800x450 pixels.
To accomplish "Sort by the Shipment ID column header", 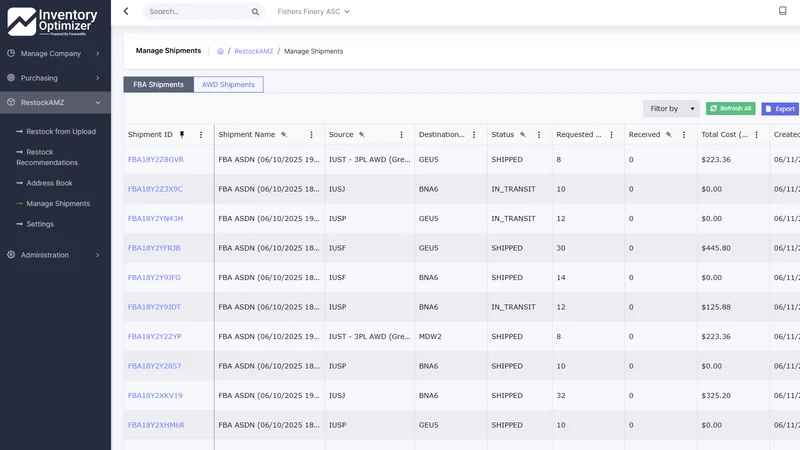I will click(150, 135).
